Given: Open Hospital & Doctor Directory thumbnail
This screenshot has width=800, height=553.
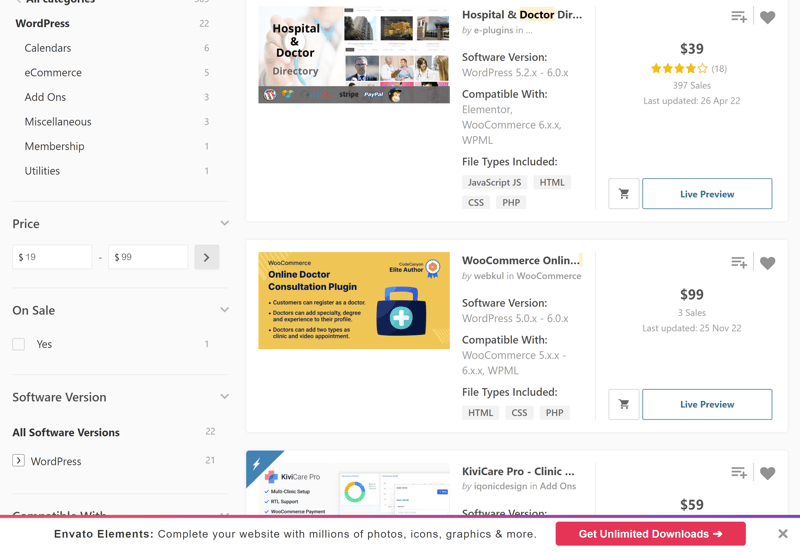Looking at the screenshot, I should 354,55.
